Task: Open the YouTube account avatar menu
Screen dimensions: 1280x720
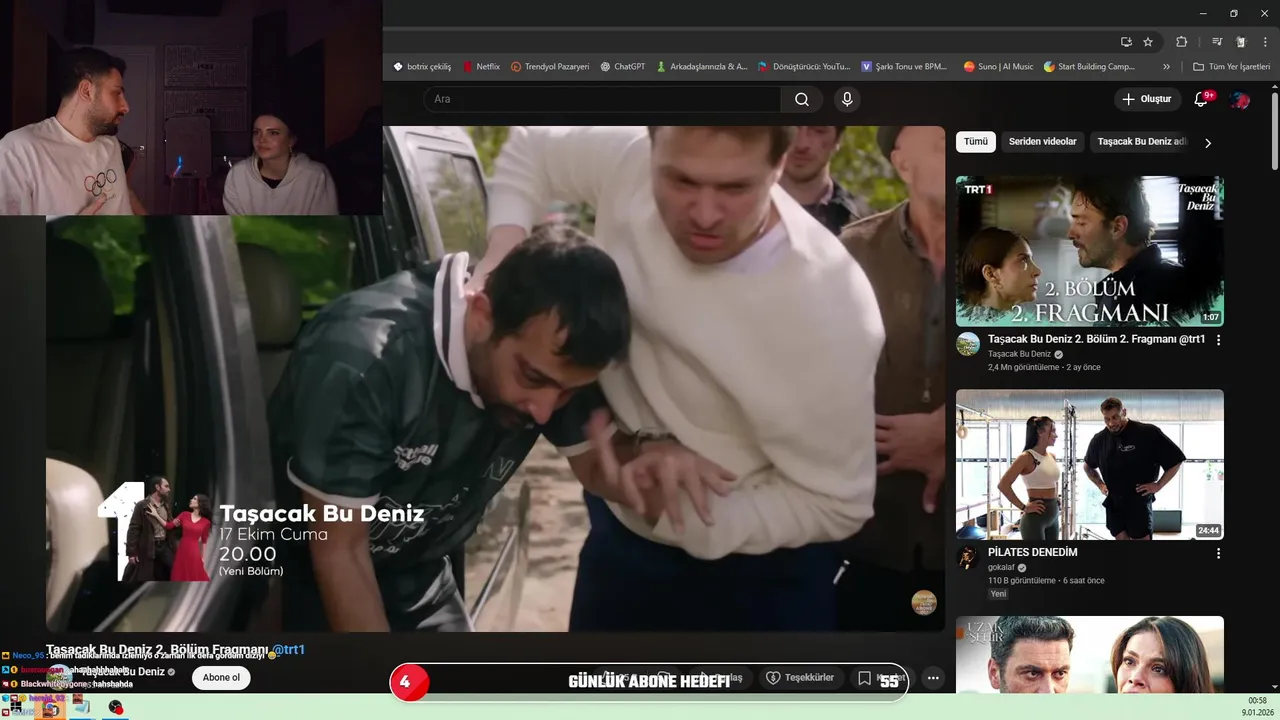Action: point(1240,99)
